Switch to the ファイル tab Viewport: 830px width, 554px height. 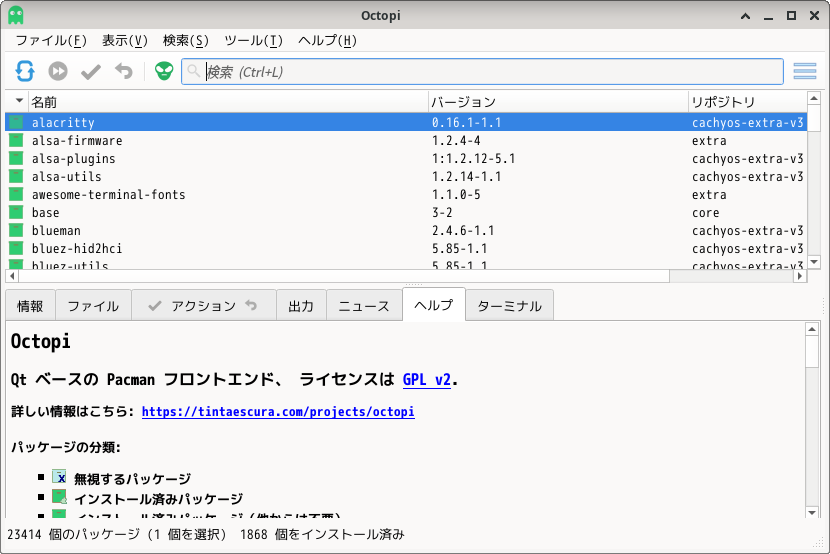tap(93, 305)
